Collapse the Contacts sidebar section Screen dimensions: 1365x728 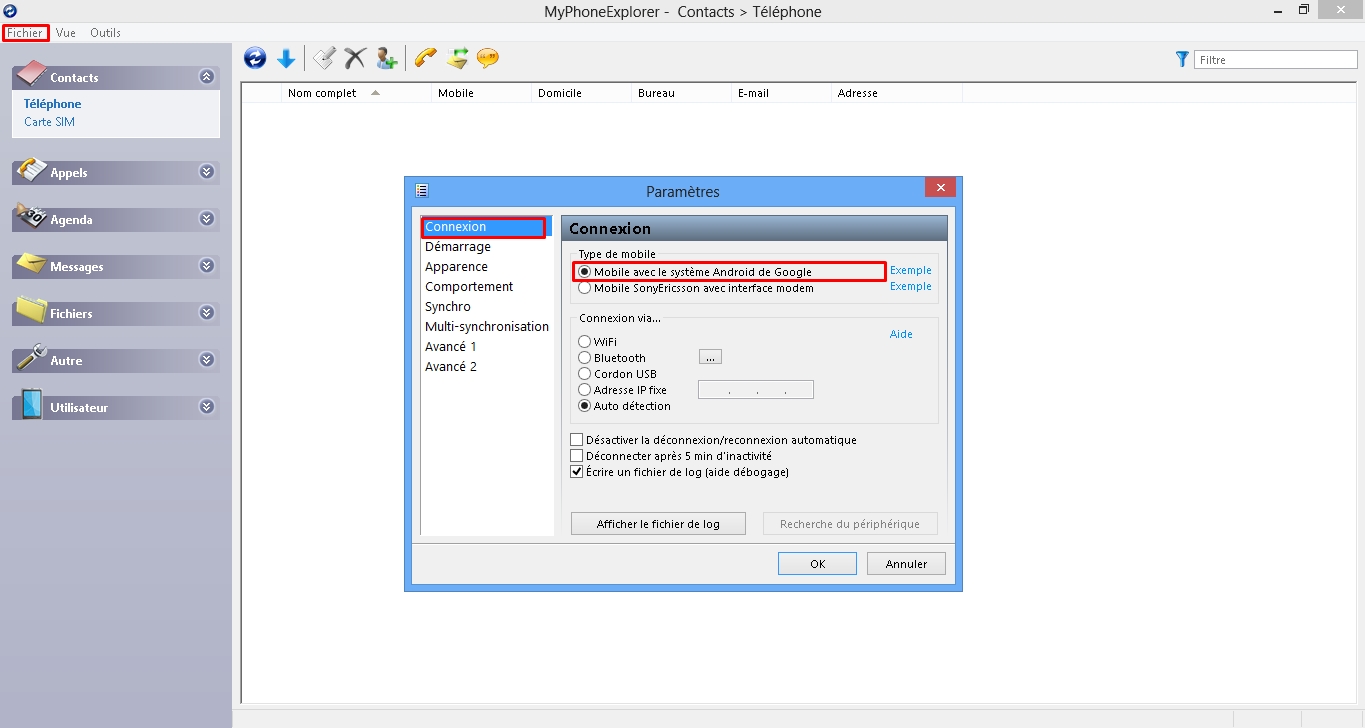coord(207,77)
